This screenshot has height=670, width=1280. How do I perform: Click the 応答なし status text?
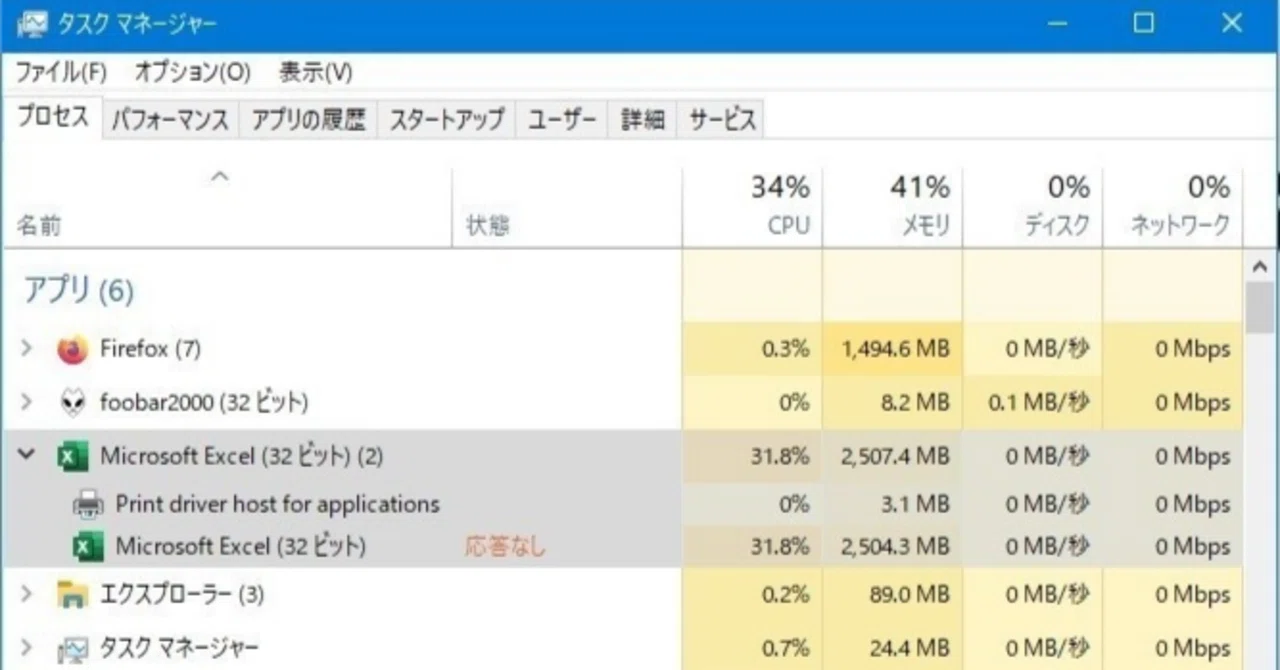click(506, 547)
